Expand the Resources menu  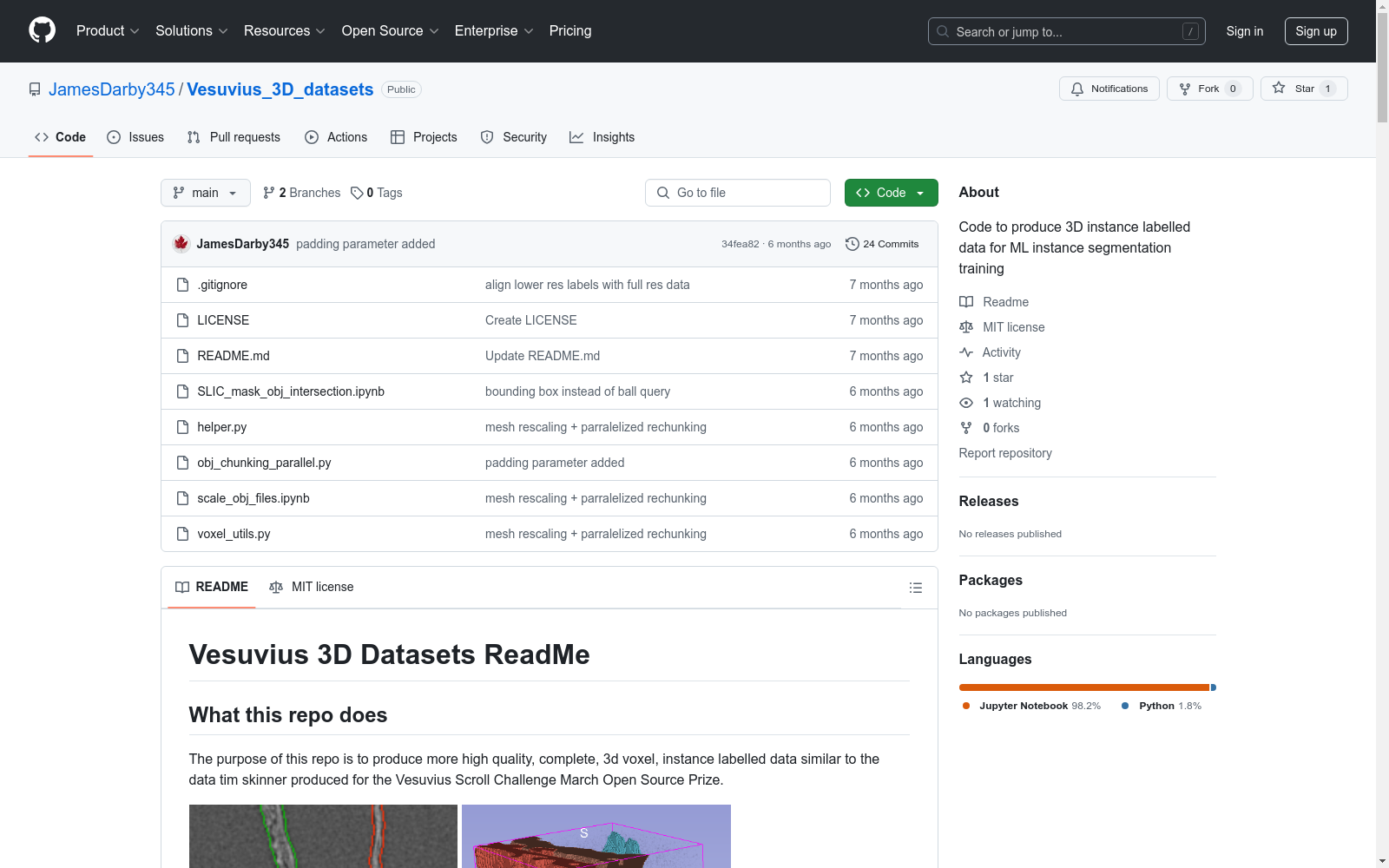pos(285,30)
